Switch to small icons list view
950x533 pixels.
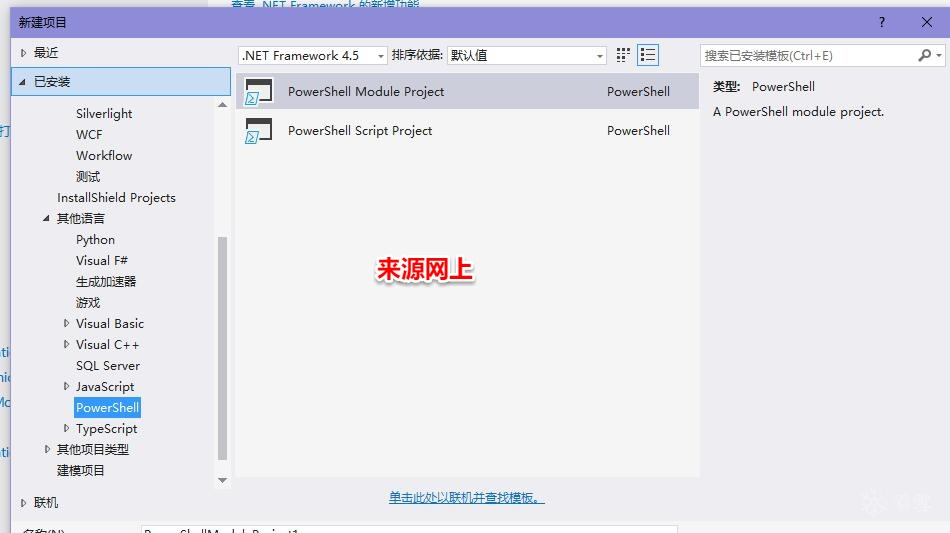point(648,55)
